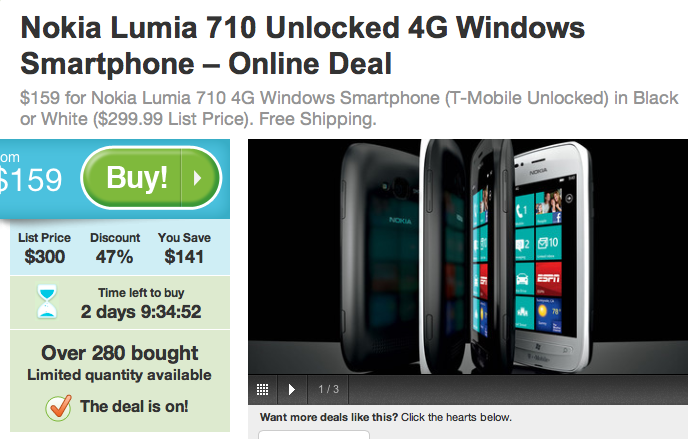
Task: Open the Nokia Lumia 710 deal title
Action: 302,45
